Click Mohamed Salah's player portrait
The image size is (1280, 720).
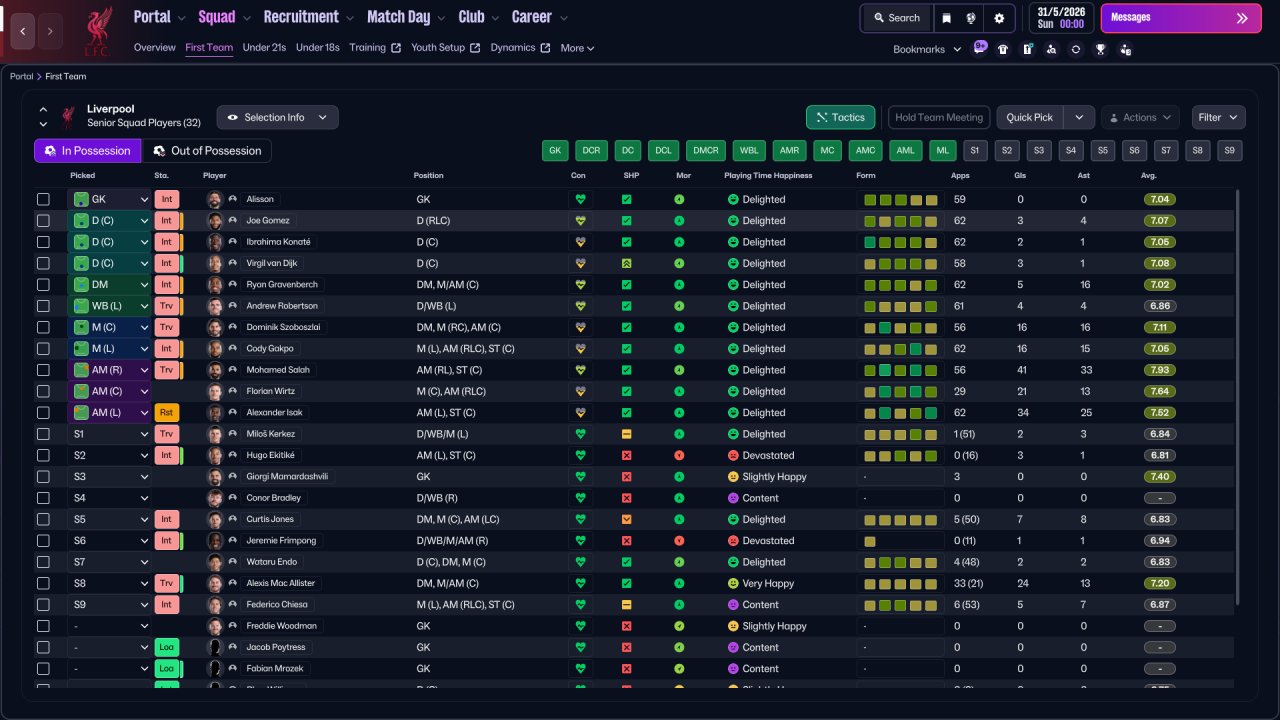(214, 370)
